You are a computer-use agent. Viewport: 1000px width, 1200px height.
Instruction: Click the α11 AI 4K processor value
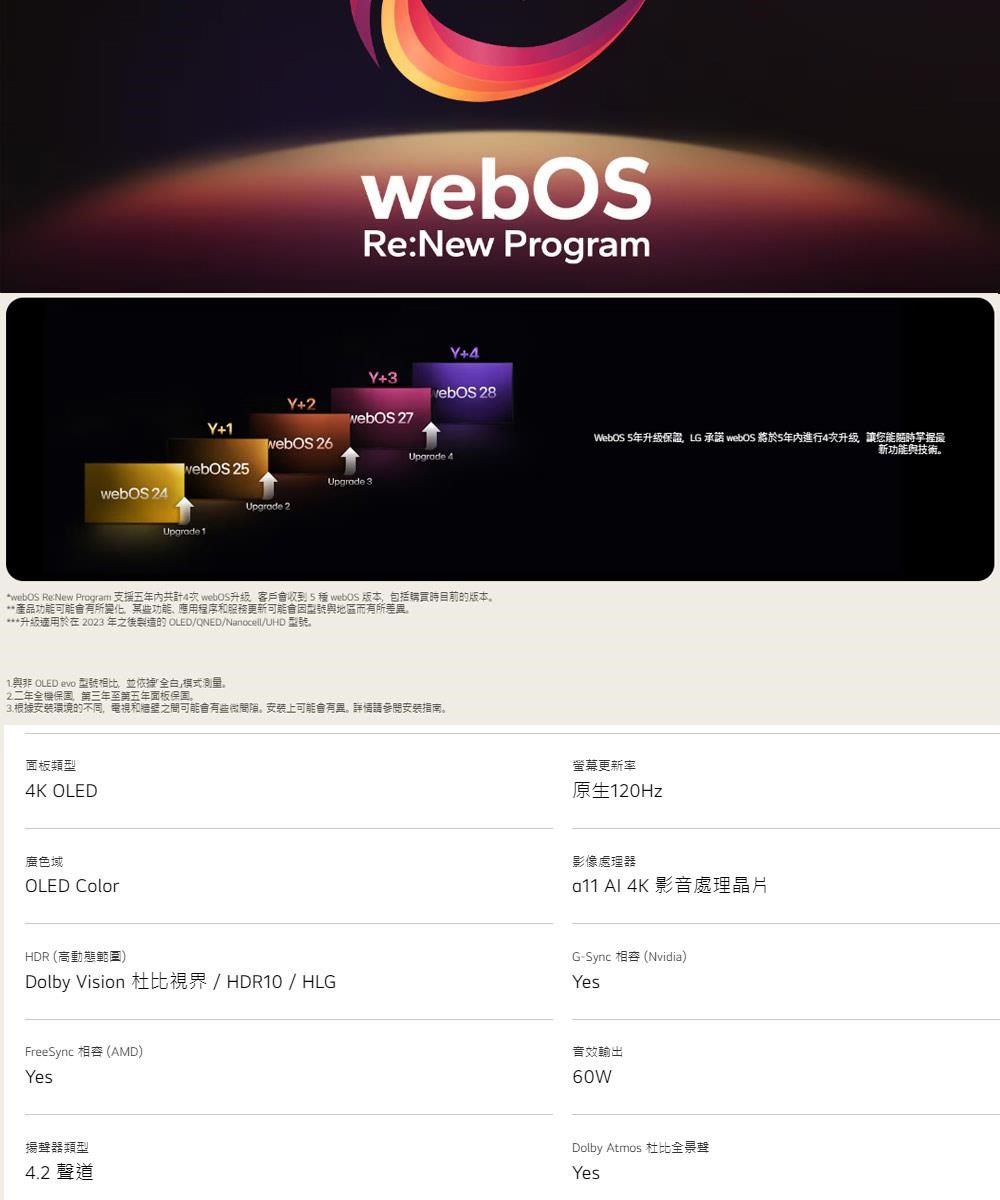669,886
